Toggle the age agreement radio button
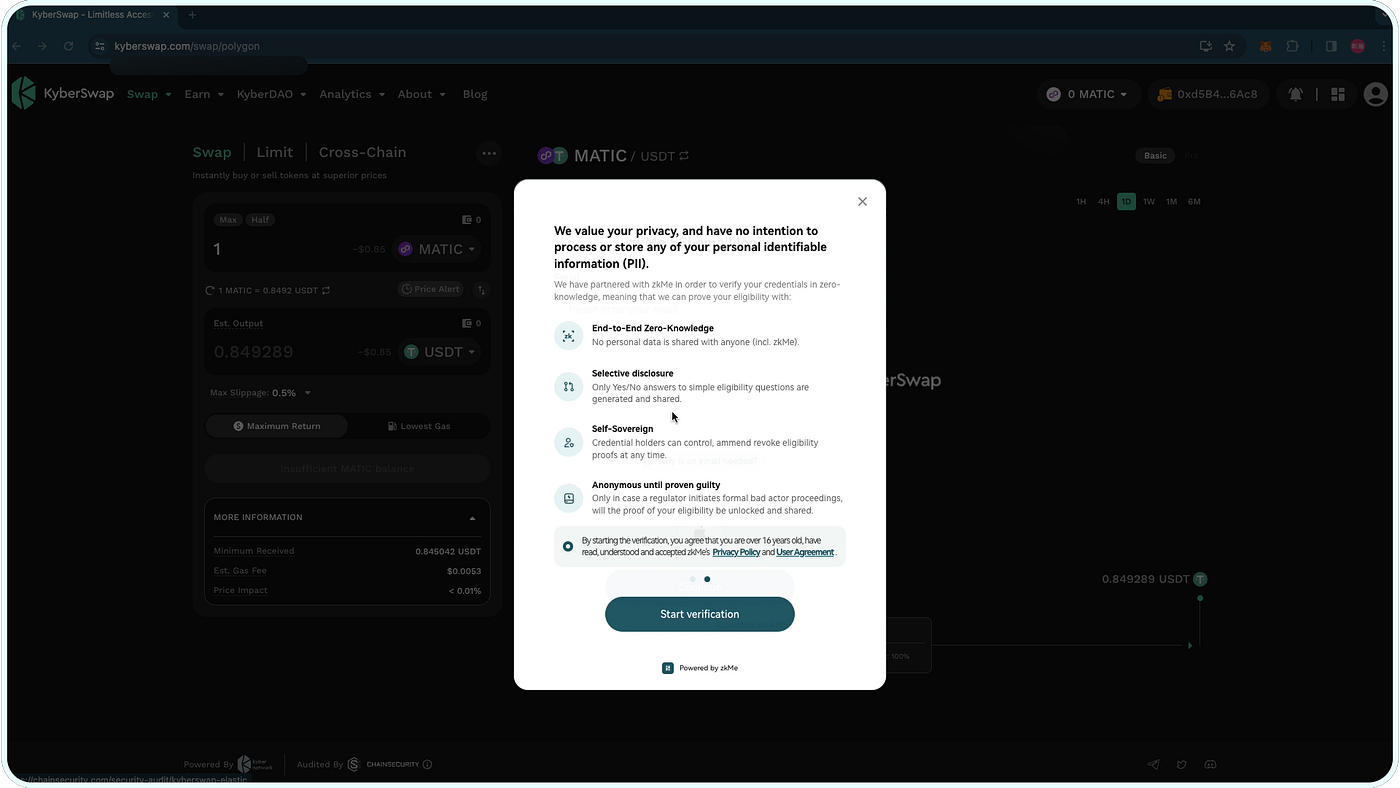Screen dimensions: 1400x788 (x=568, y=546)
